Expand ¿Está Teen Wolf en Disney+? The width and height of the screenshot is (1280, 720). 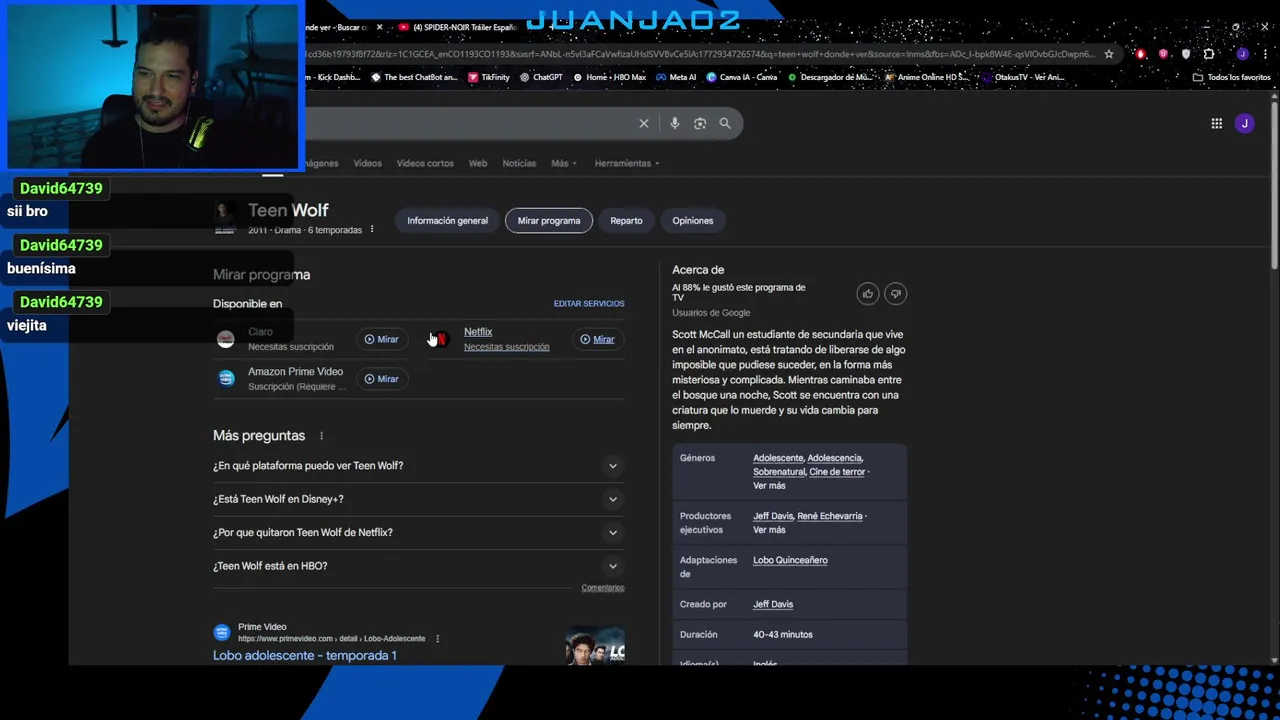tap(418, 499)
